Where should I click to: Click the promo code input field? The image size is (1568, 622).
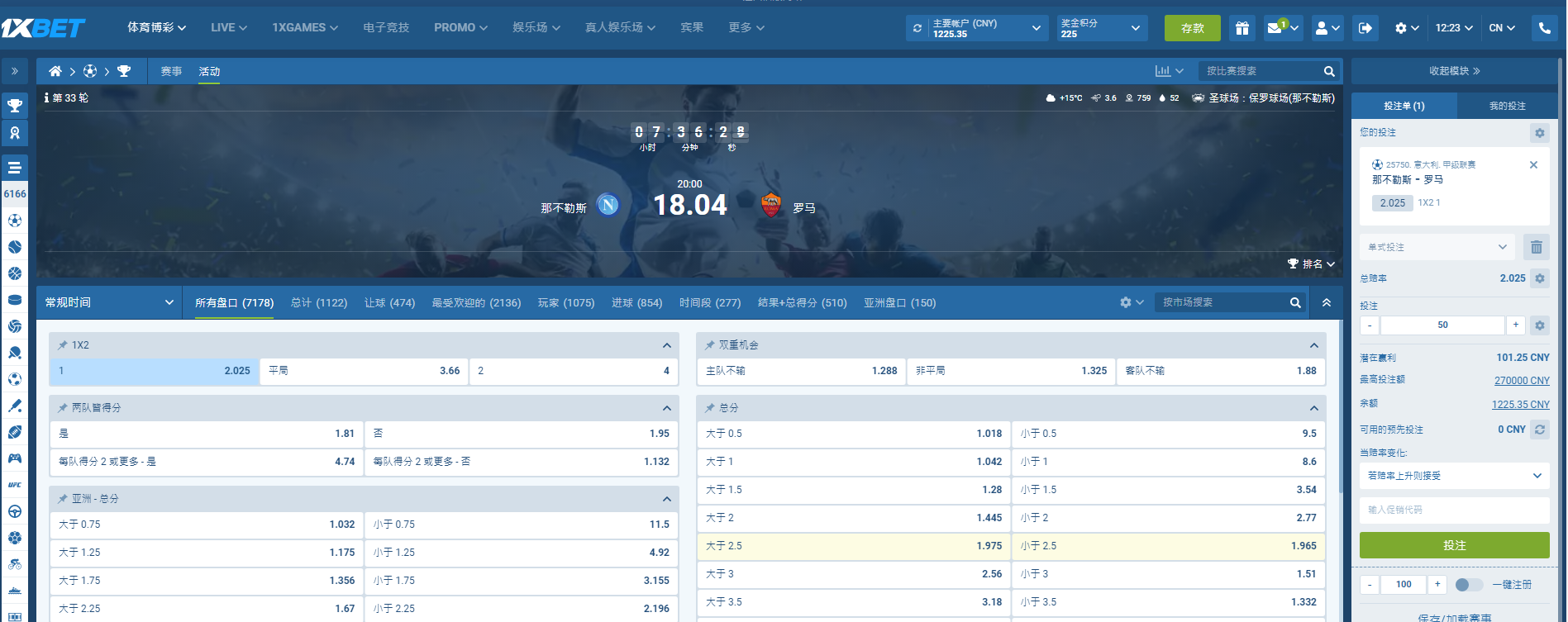[1454, 510]
